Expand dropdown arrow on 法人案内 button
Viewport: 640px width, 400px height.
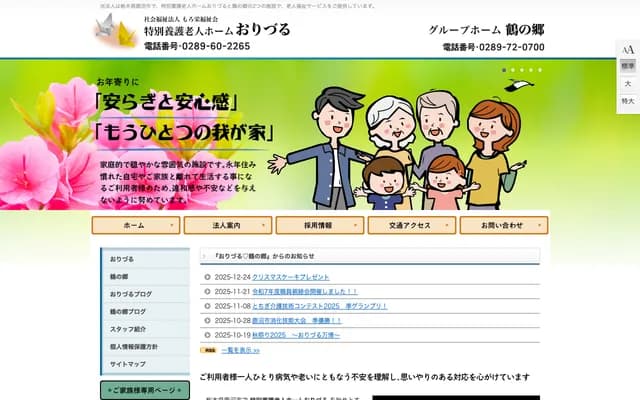point(263,225)
